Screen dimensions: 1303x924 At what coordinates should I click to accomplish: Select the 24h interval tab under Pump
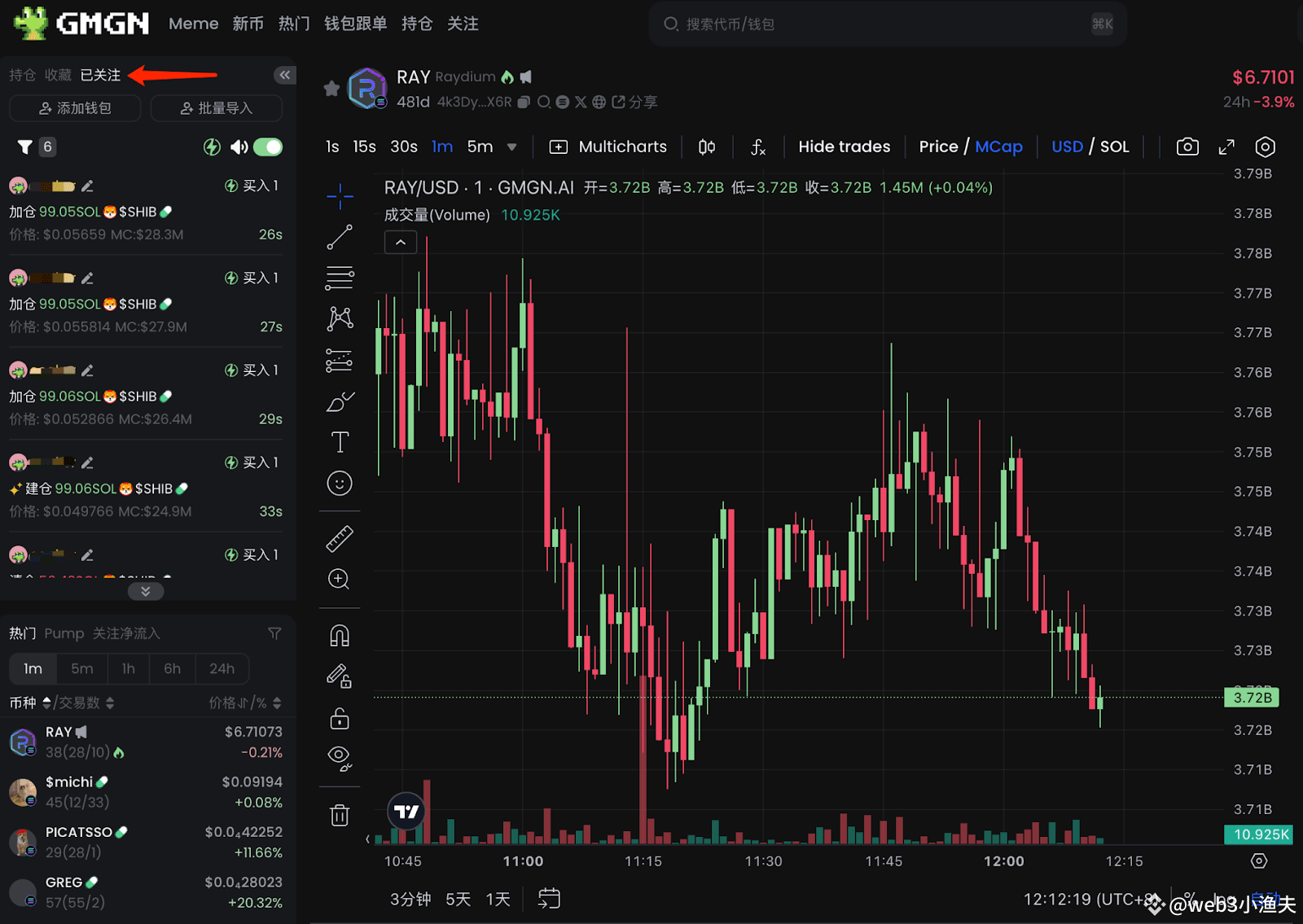click(221, 668)
